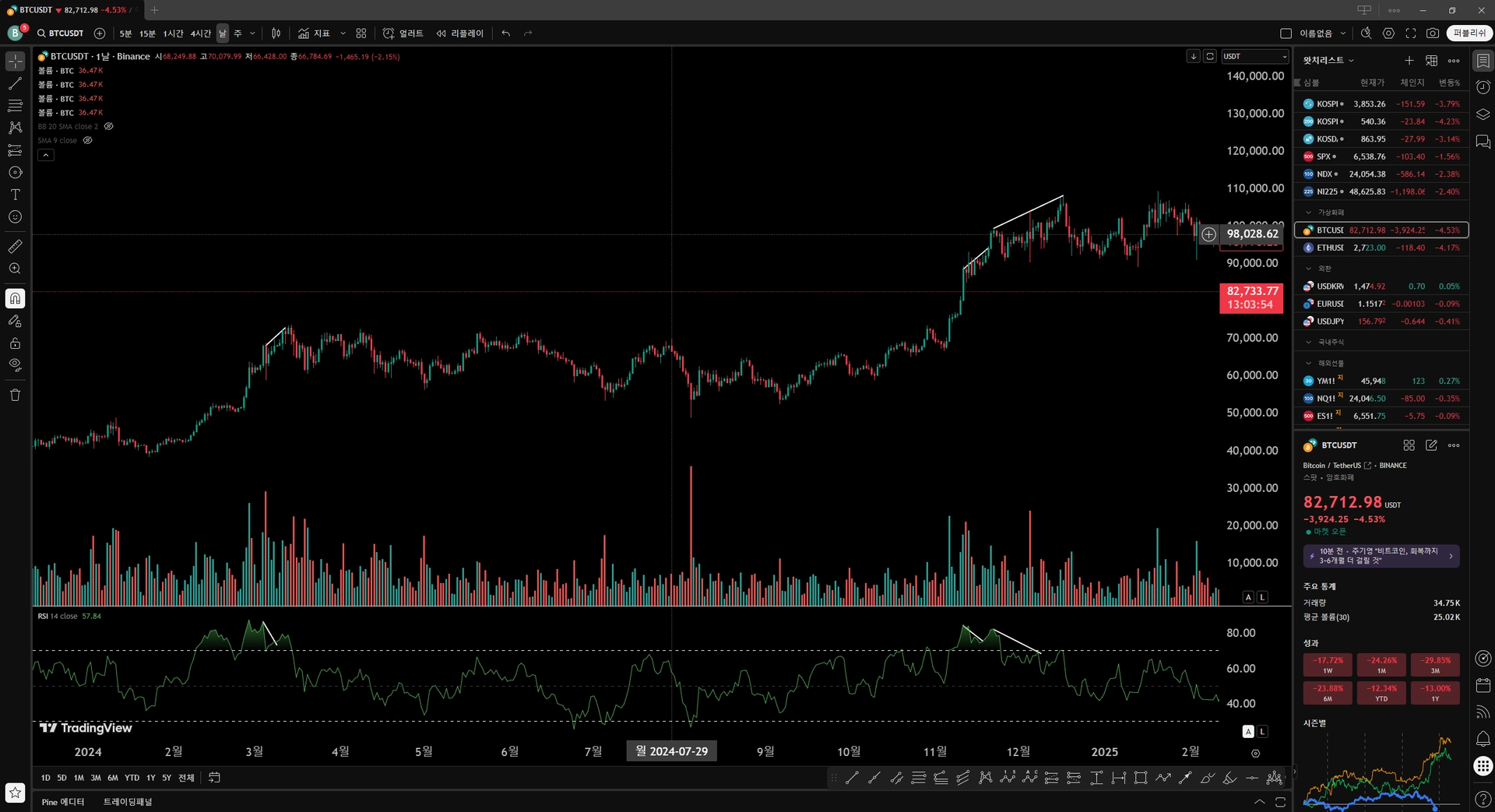
Task: Open the quick search lightning icon
Action: coord(1367,33)
